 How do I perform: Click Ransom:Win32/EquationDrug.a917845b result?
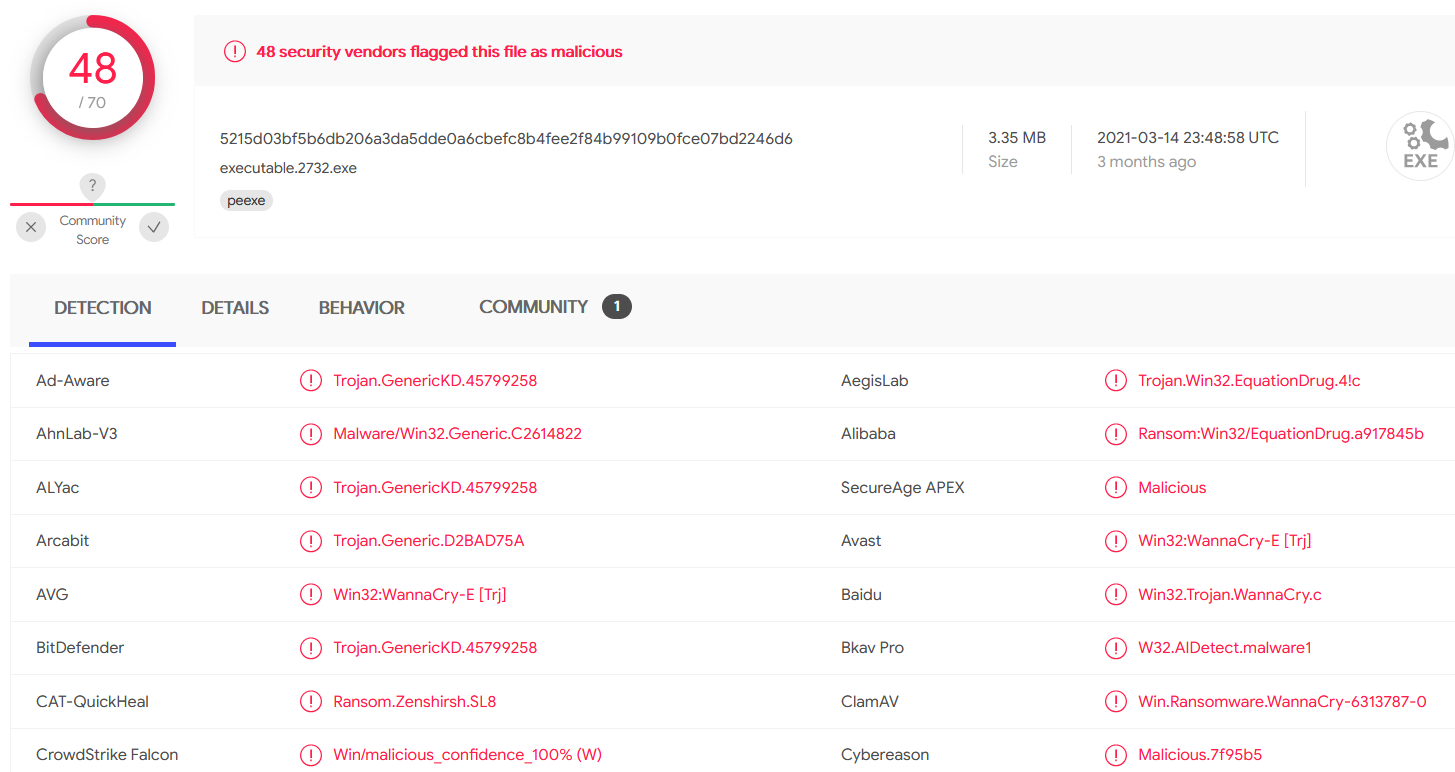pos(1281,434)
